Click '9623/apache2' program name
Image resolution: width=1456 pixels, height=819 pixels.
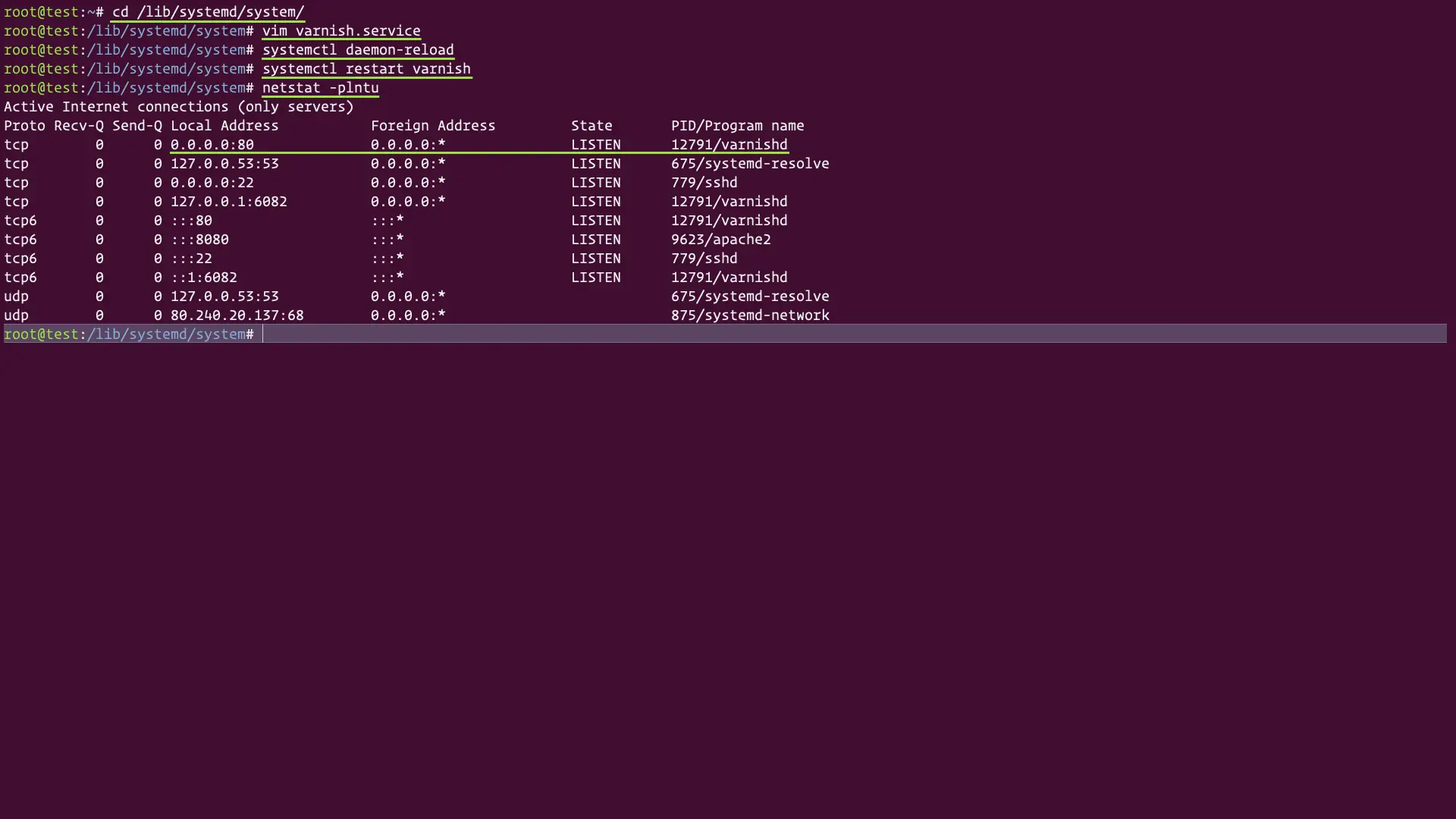721,240
